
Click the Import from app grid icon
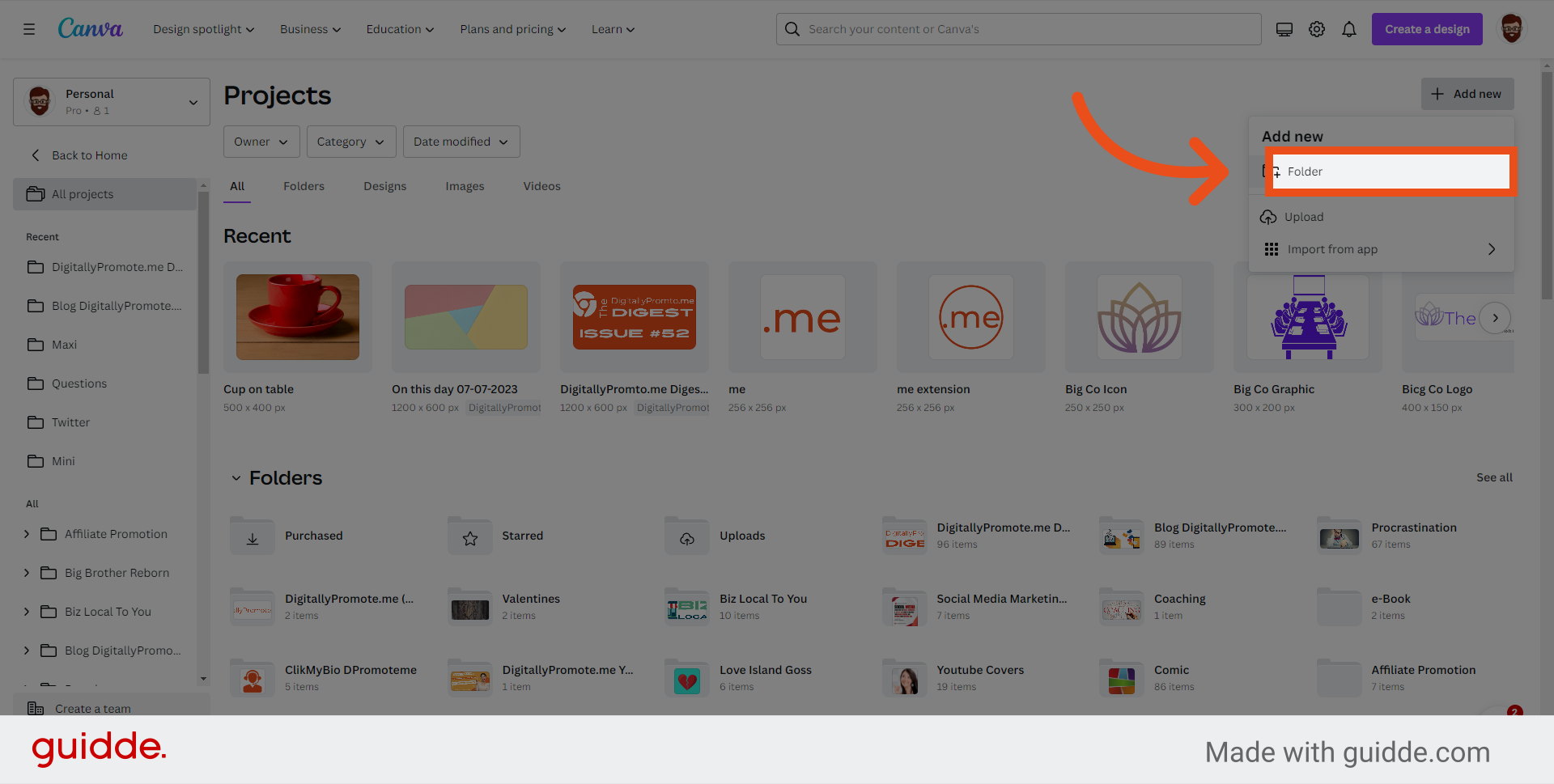pos(1272,249)
